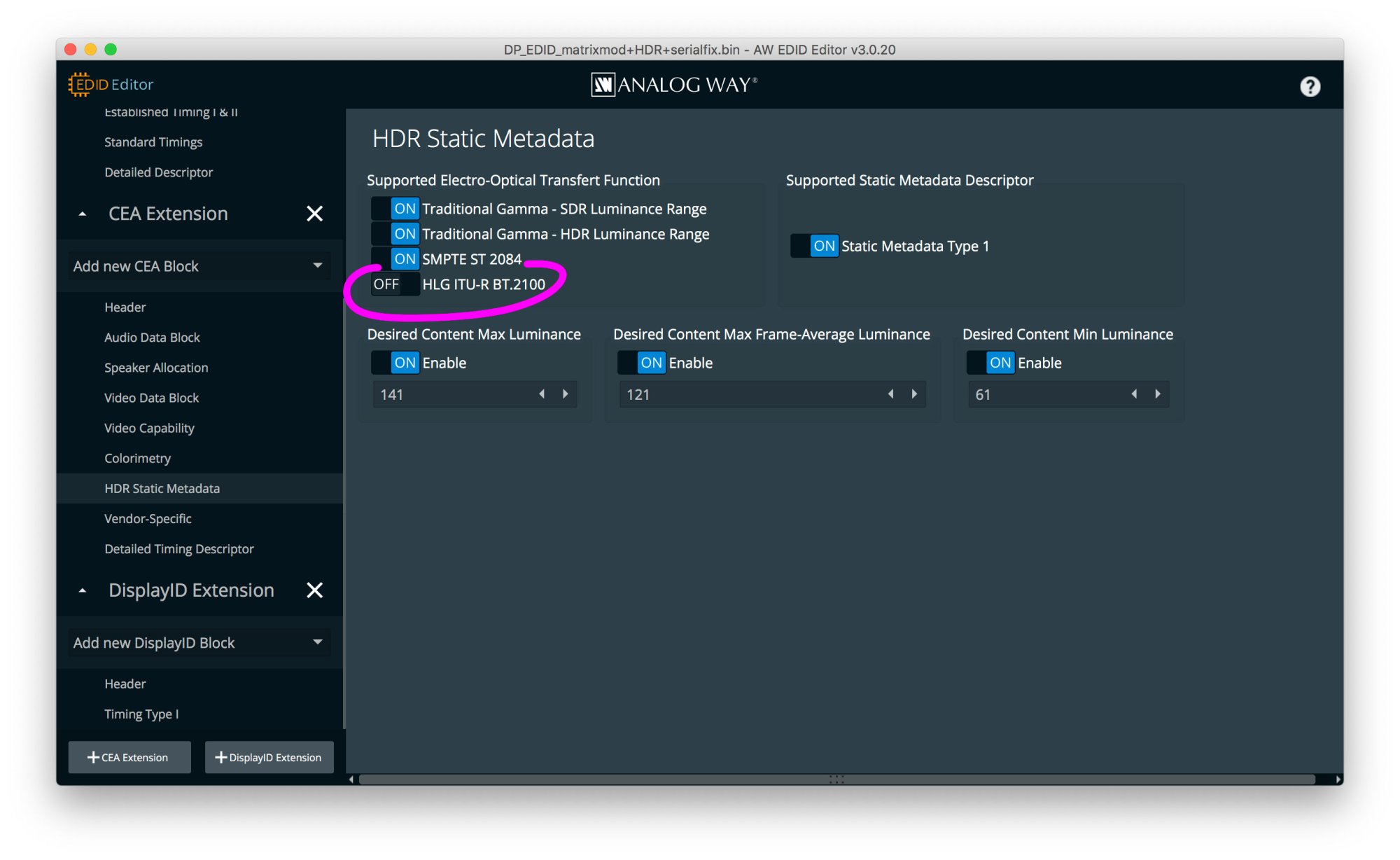Viewport: 1400px width, 860px height.
Task: Remove the CEA Extension with X icon
Action: pos(315,214)
